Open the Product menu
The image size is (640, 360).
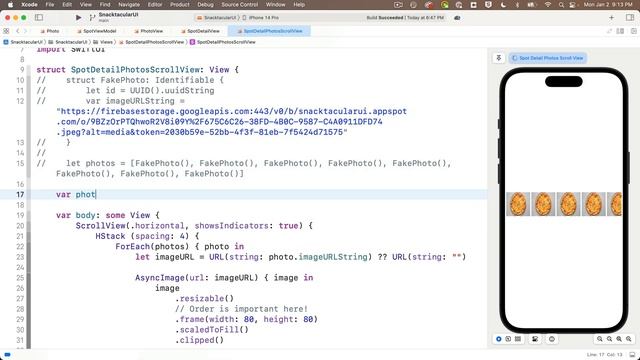coord(180,4)
